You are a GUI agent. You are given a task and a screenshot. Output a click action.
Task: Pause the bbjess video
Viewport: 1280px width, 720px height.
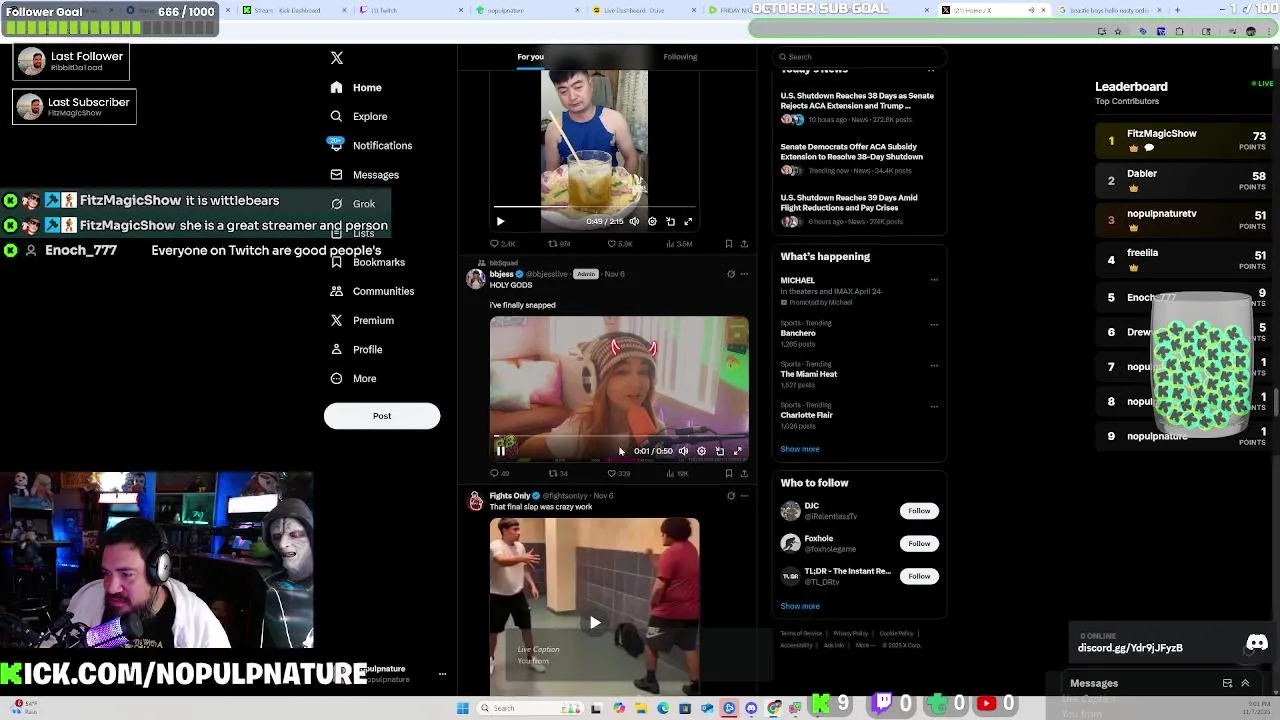click(x=500, y=451)
